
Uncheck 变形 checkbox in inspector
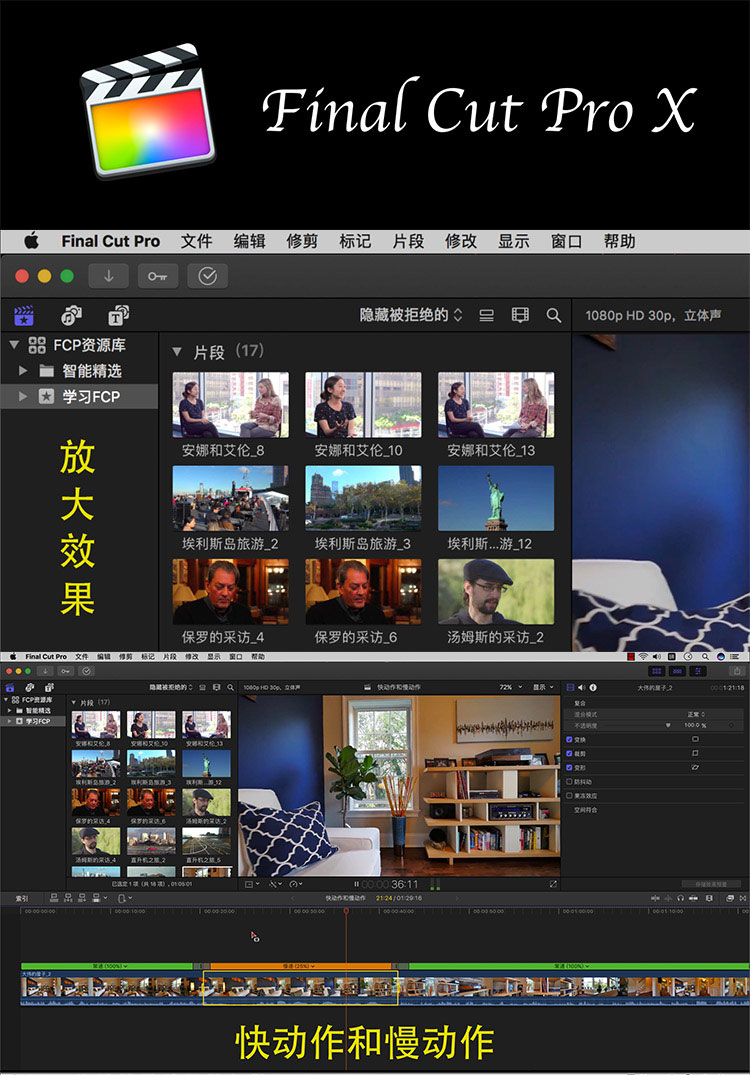click(x=569, y=767)
